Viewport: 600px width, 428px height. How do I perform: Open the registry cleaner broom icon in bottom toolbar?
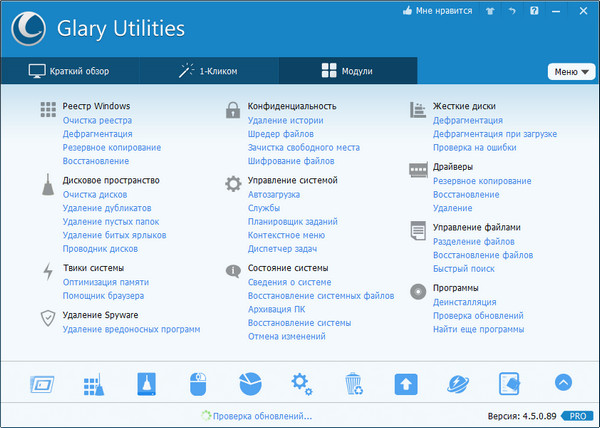(x=92, y=382)
